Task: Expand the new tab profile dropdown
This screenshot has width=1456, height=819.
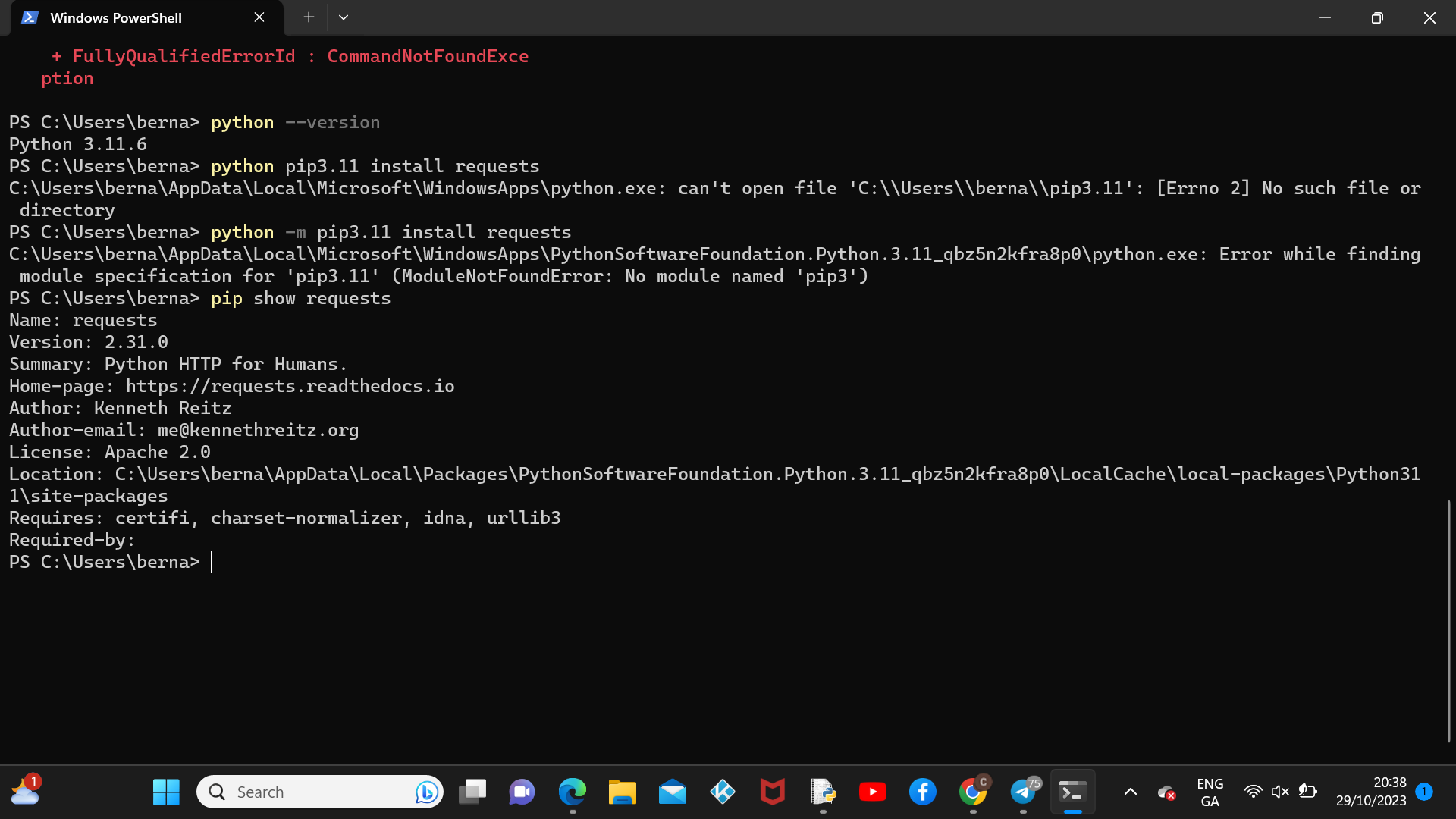Action: coord(344,17)
